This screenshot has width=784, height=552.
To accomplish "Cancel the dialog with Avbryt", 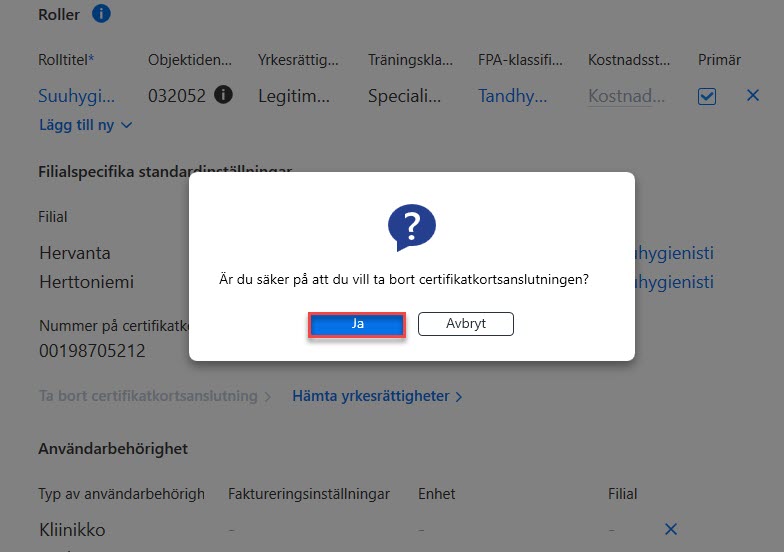I will point(466,324).
